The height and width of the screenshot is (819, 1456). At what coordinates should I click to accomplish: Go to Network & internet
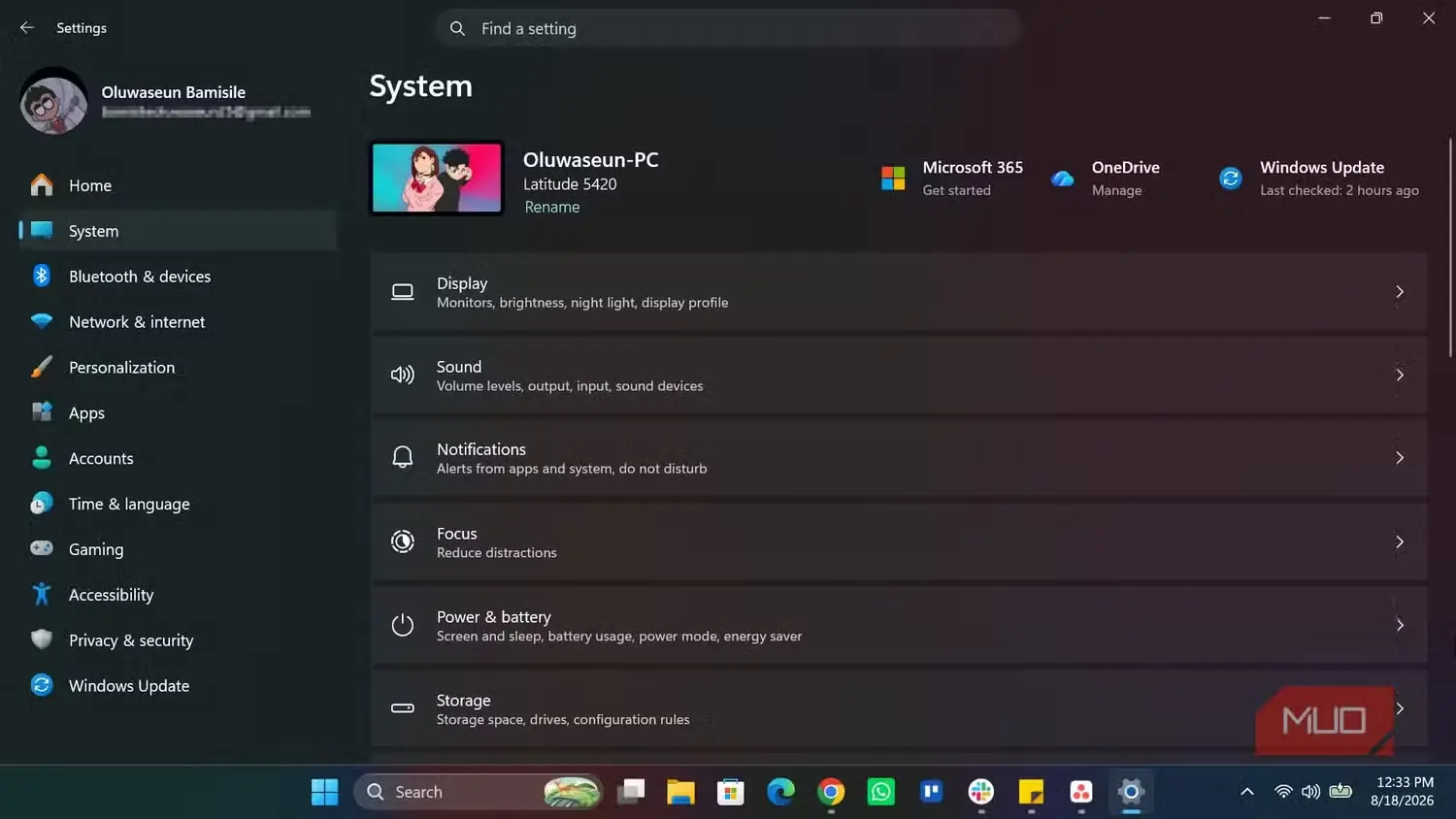[178, 321]
